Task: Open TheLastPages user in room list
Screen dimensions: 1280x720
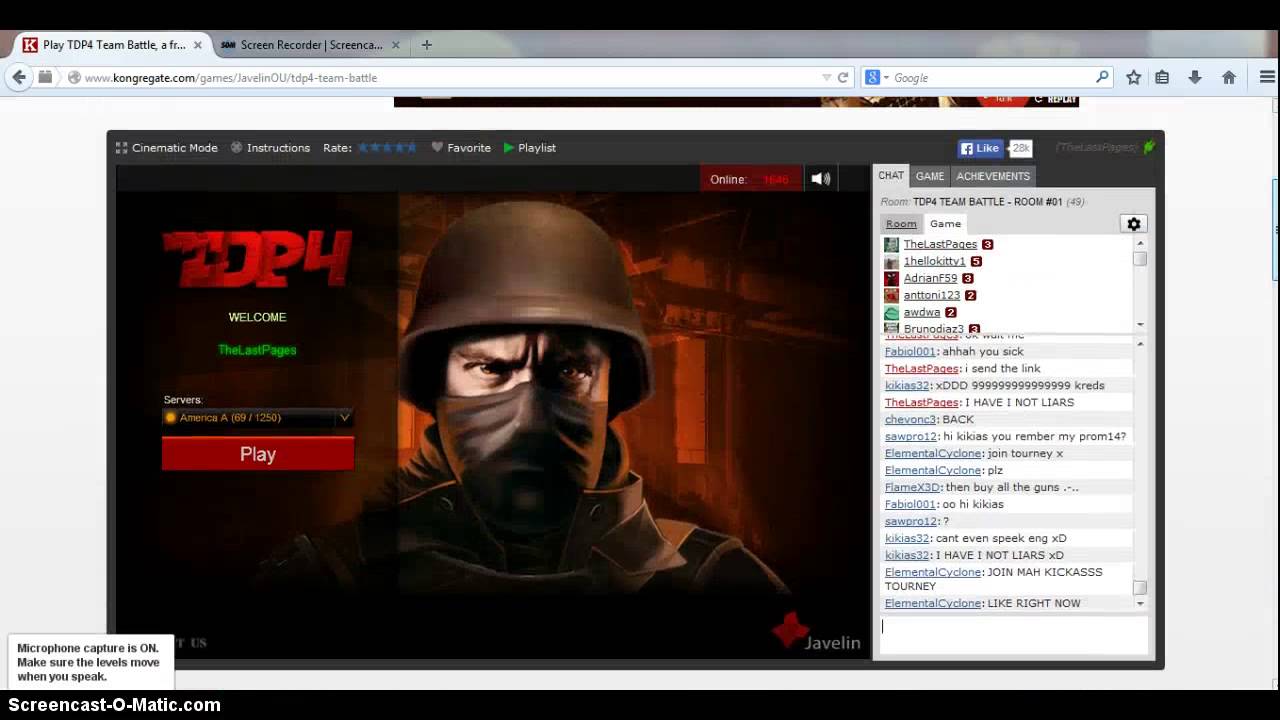Action: (x=940, y=244)
